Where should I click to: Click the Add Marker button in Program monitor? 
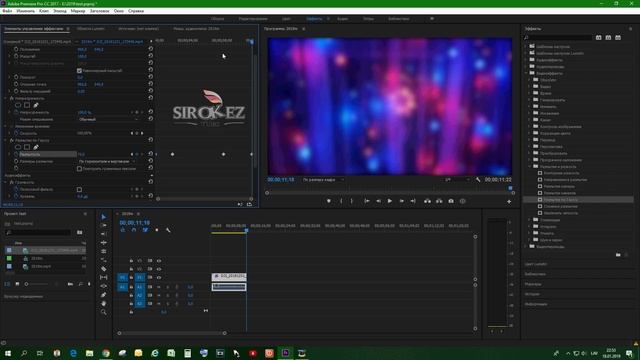329,201
